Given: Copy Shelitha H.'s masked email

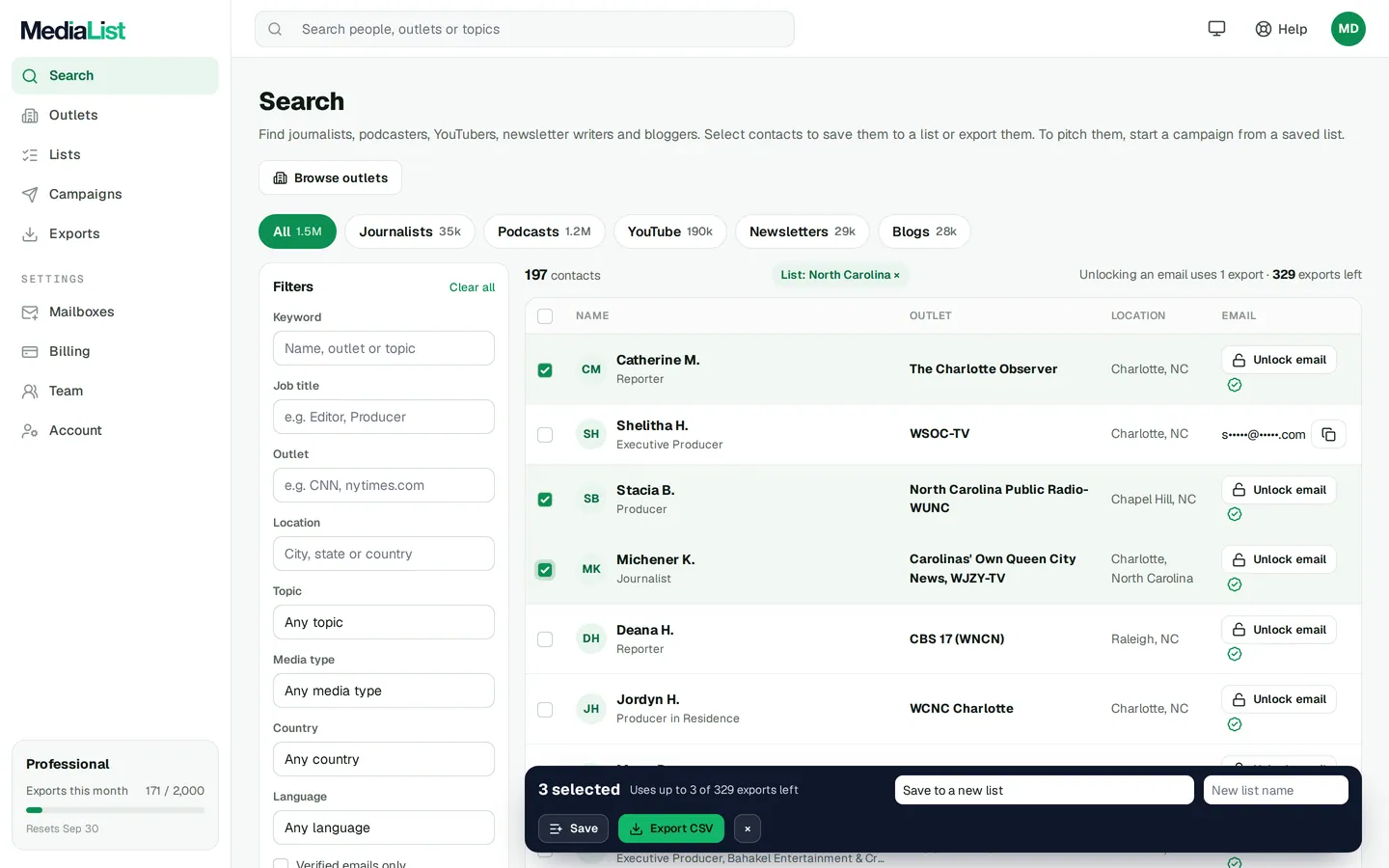Looking at the screenshot, I should (x=1328, y=434).
